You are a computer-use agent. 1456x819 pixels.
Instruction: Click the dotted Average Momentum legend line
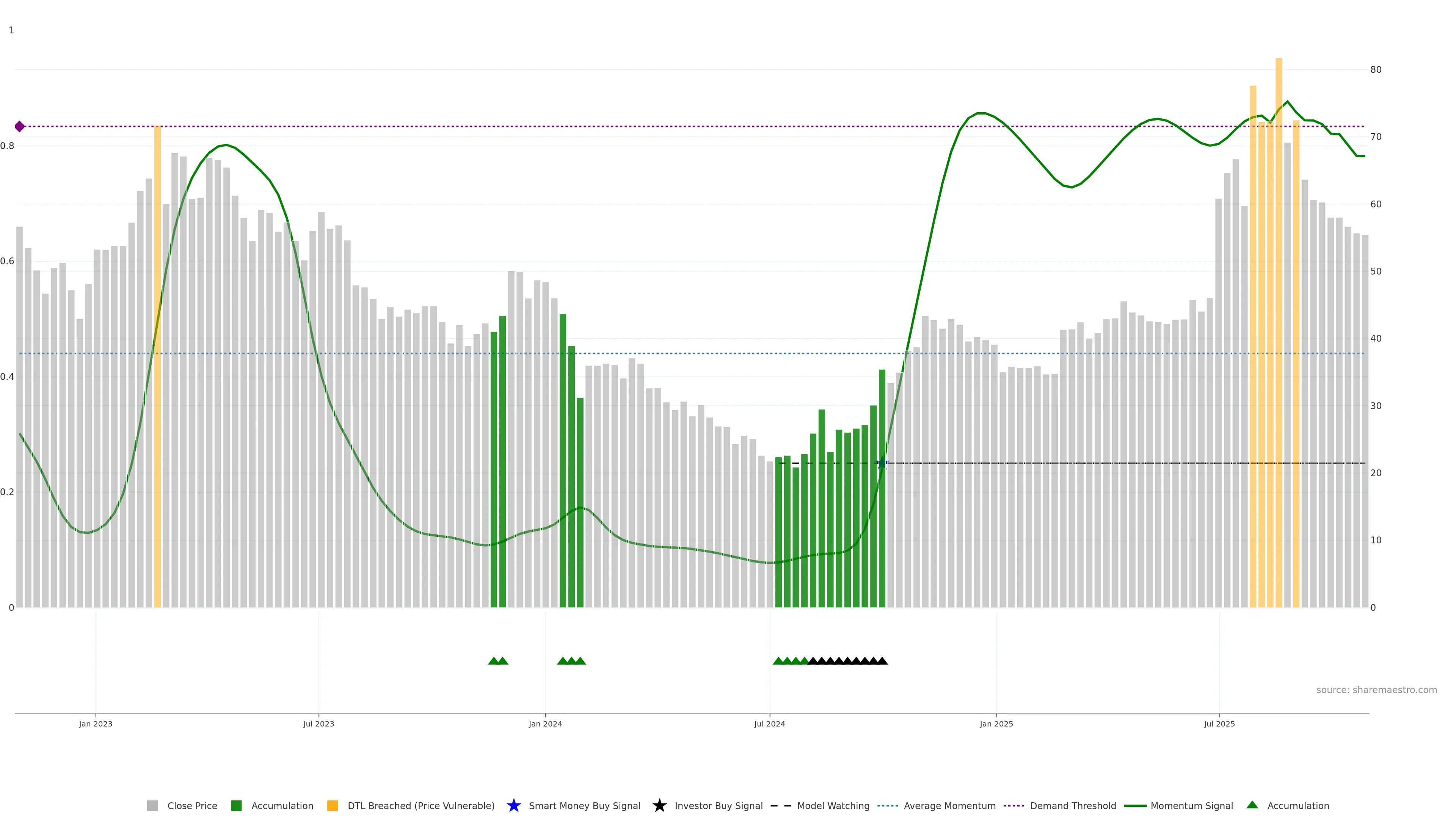887,805
